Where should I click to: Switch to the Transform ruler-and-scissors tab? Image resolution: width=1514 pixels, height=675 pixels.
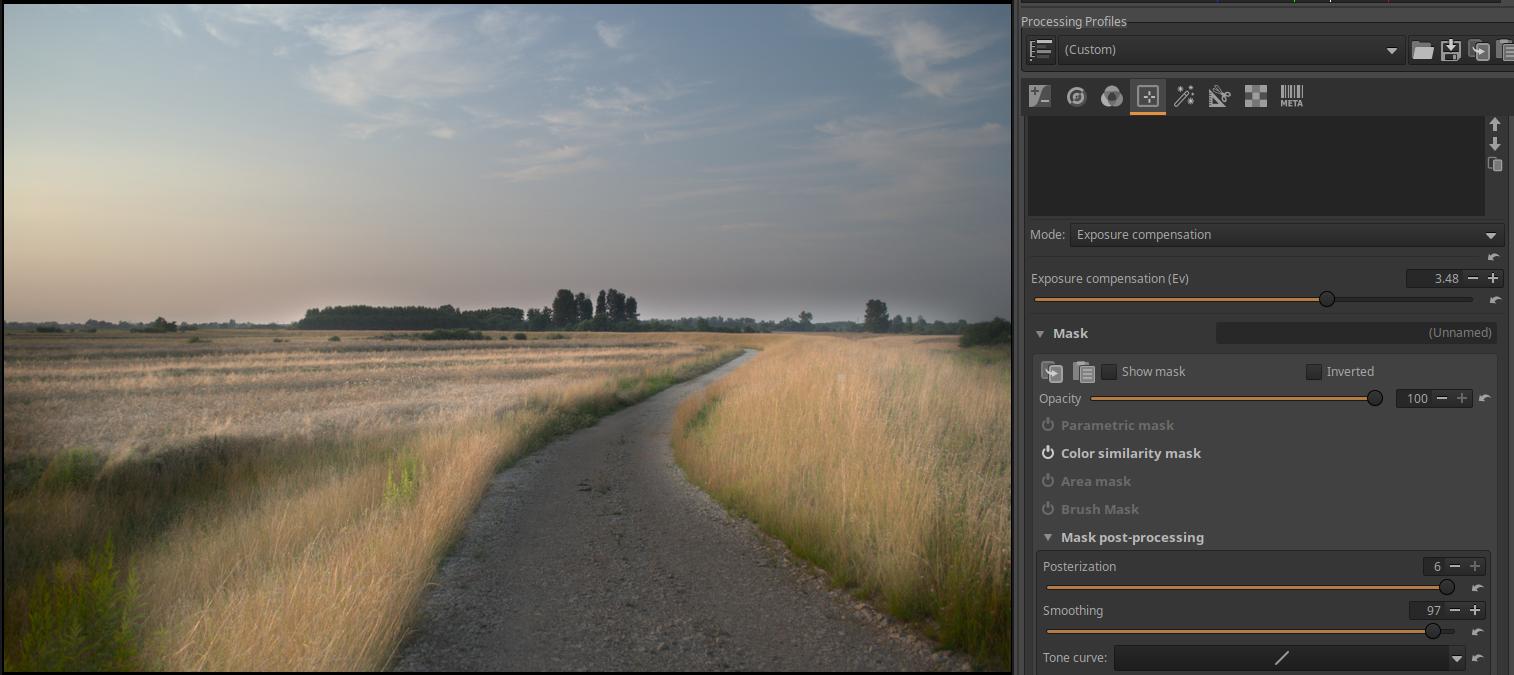[x=1219, y=96]
